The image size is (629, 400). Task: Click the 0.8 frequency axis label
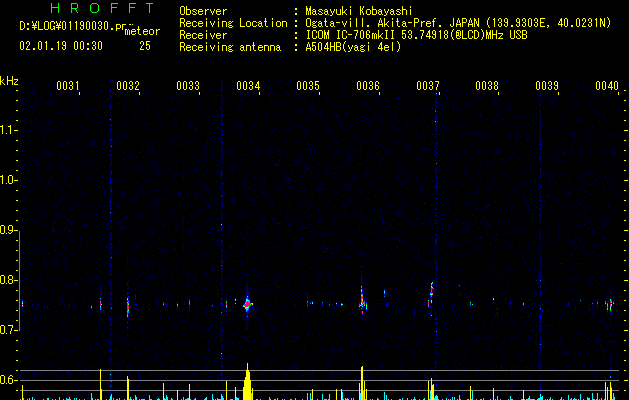tap(8, 280)
